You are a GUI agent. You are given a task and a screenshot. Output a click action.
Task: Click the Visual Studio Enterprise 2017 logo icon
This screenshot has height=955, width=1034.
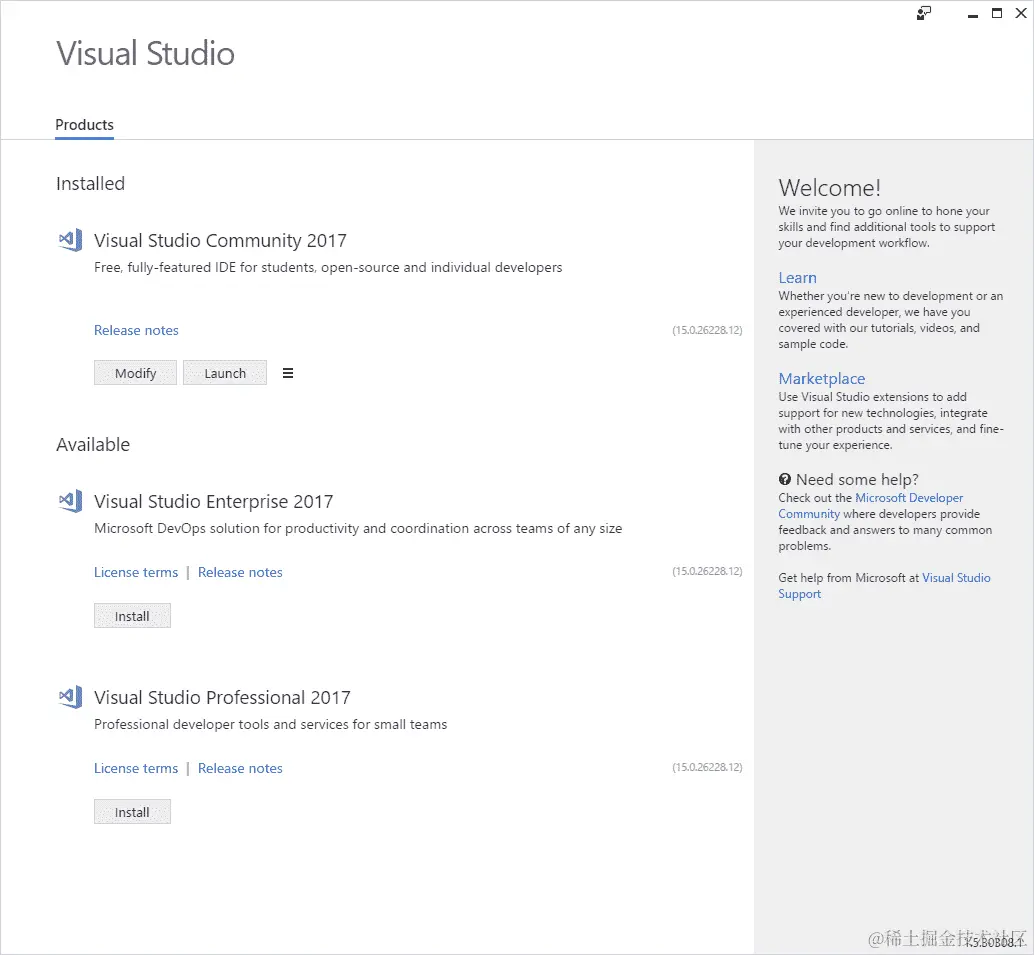[71, 501]
